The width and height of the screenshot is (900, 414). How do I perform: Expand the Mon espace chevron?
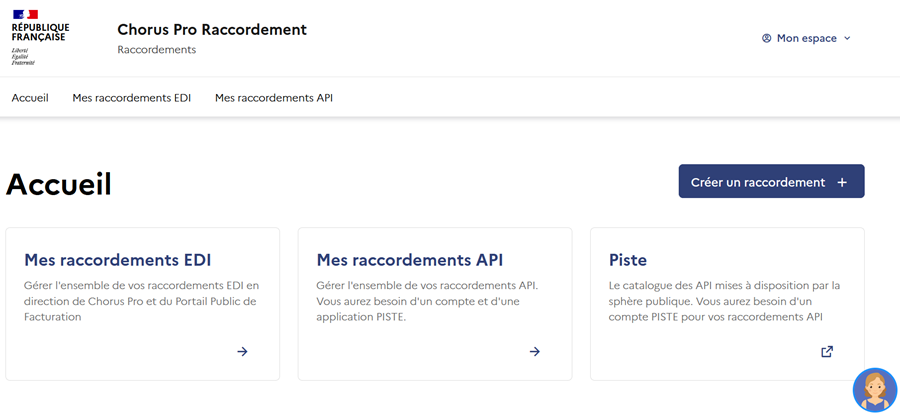[847, 38]
